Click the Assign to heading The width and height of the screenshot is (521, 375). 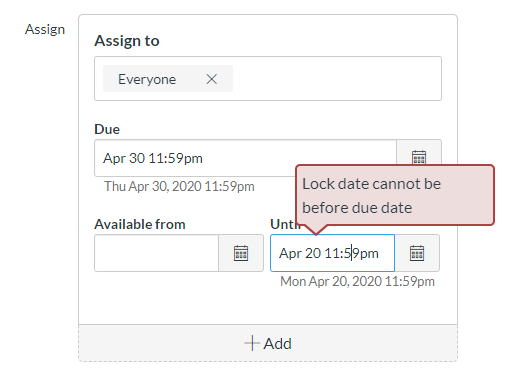(127, 41)
